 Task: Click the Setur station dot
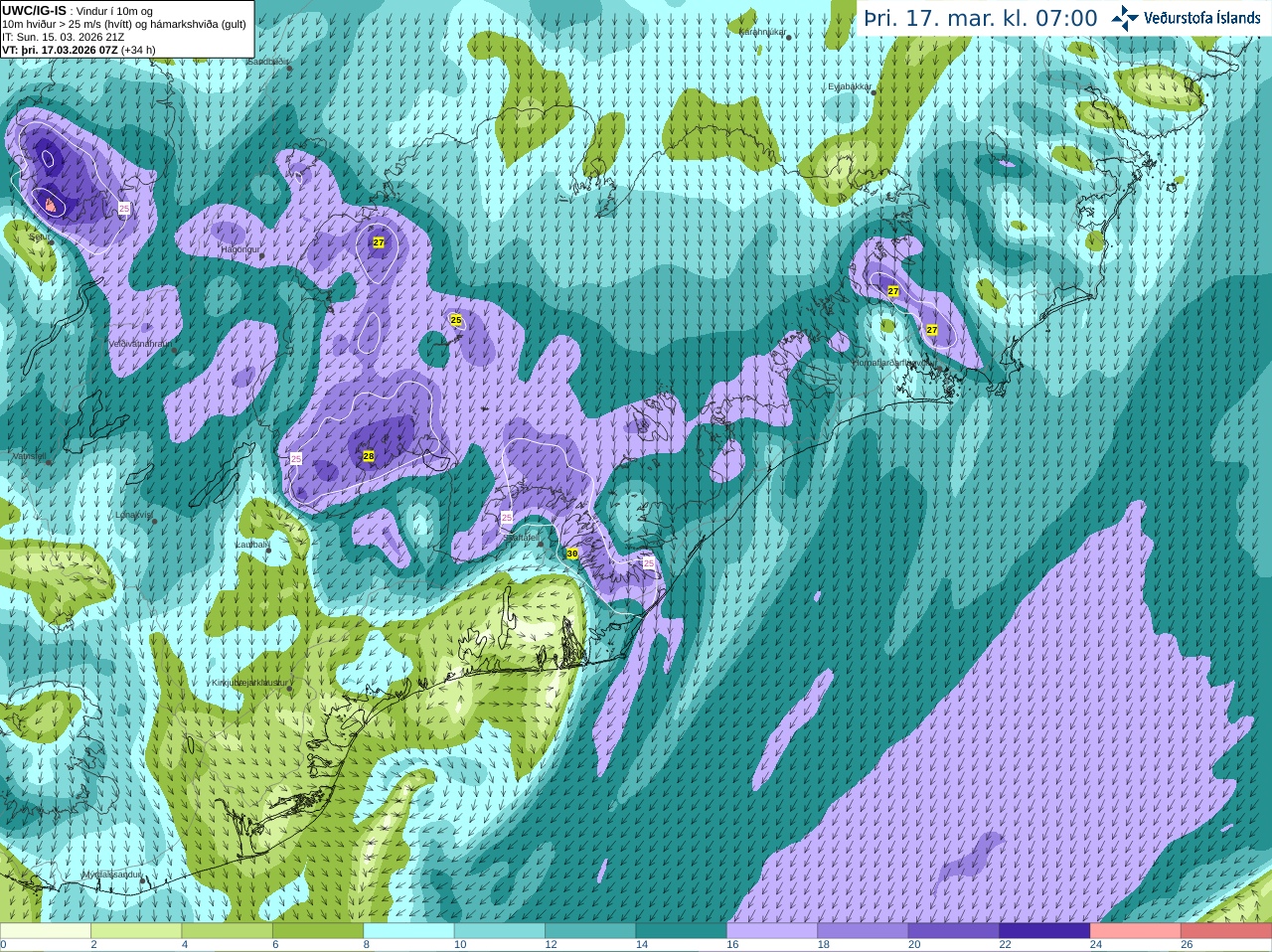tap(52, 241)
